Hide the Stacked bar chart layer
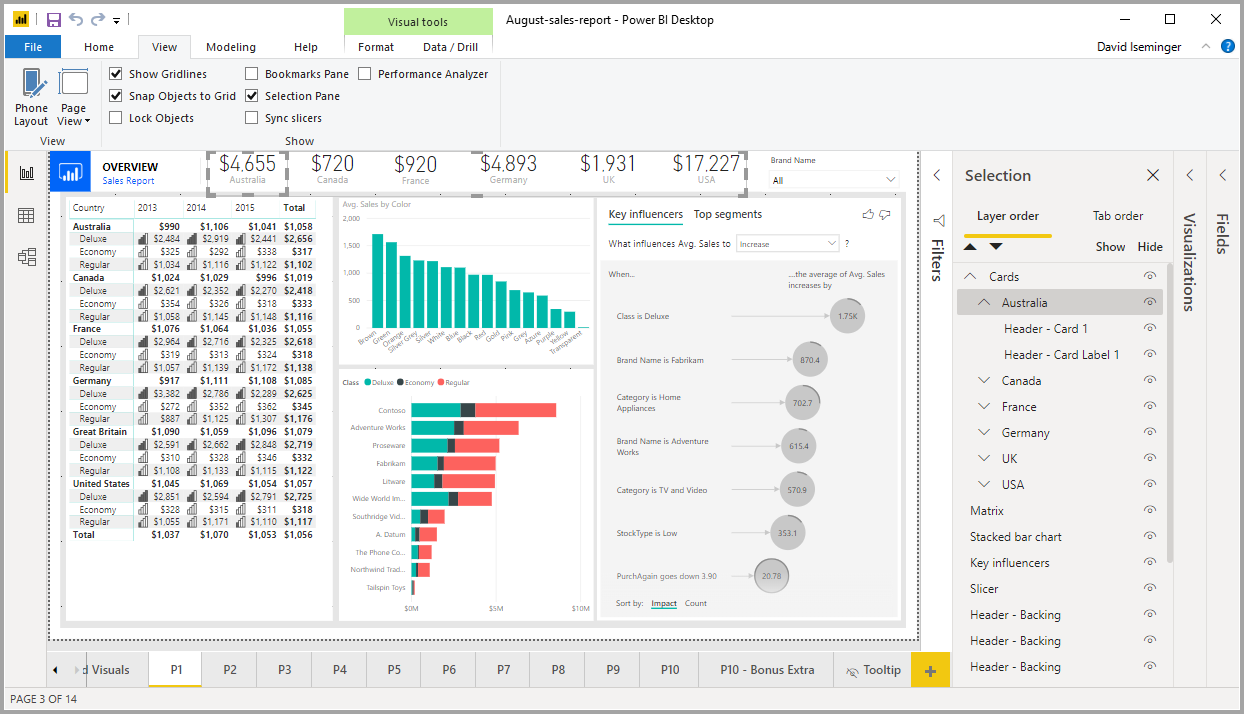Viewport: 1244px width, 714px height. tap(1150, 537)
